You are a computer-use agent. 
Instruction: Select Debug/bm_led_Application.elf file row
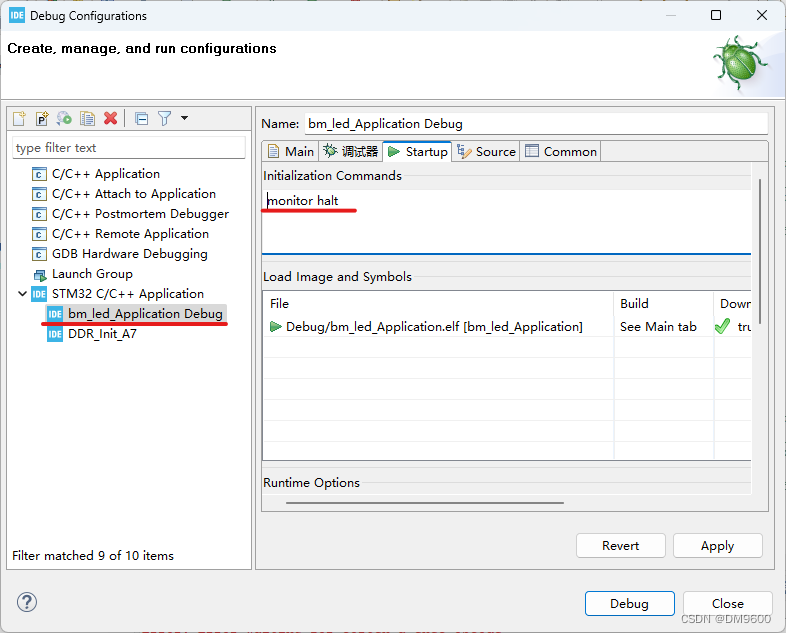(434, 327)
